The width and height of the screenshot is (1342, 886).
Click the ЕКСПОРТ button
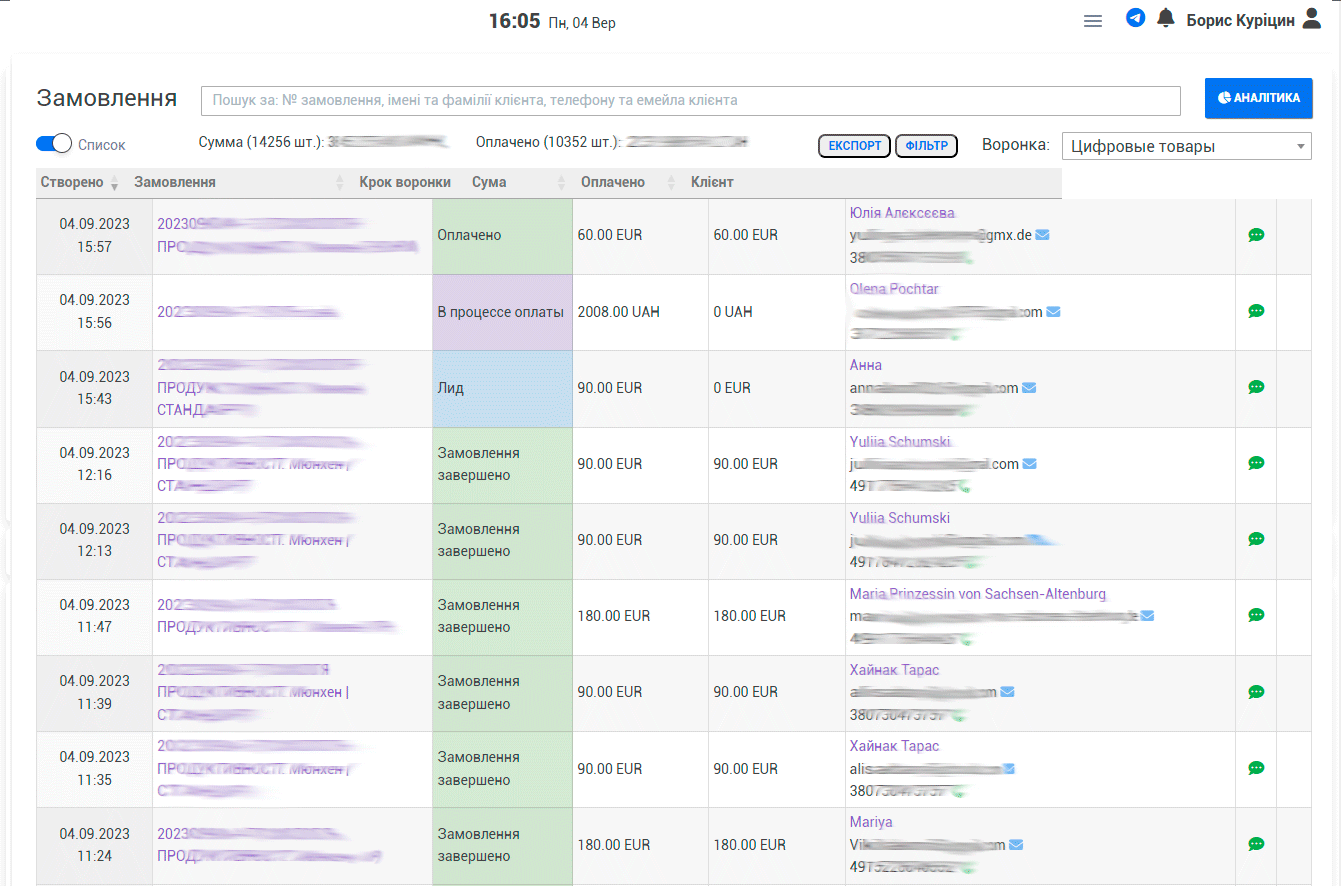click(x=855, y=146)
